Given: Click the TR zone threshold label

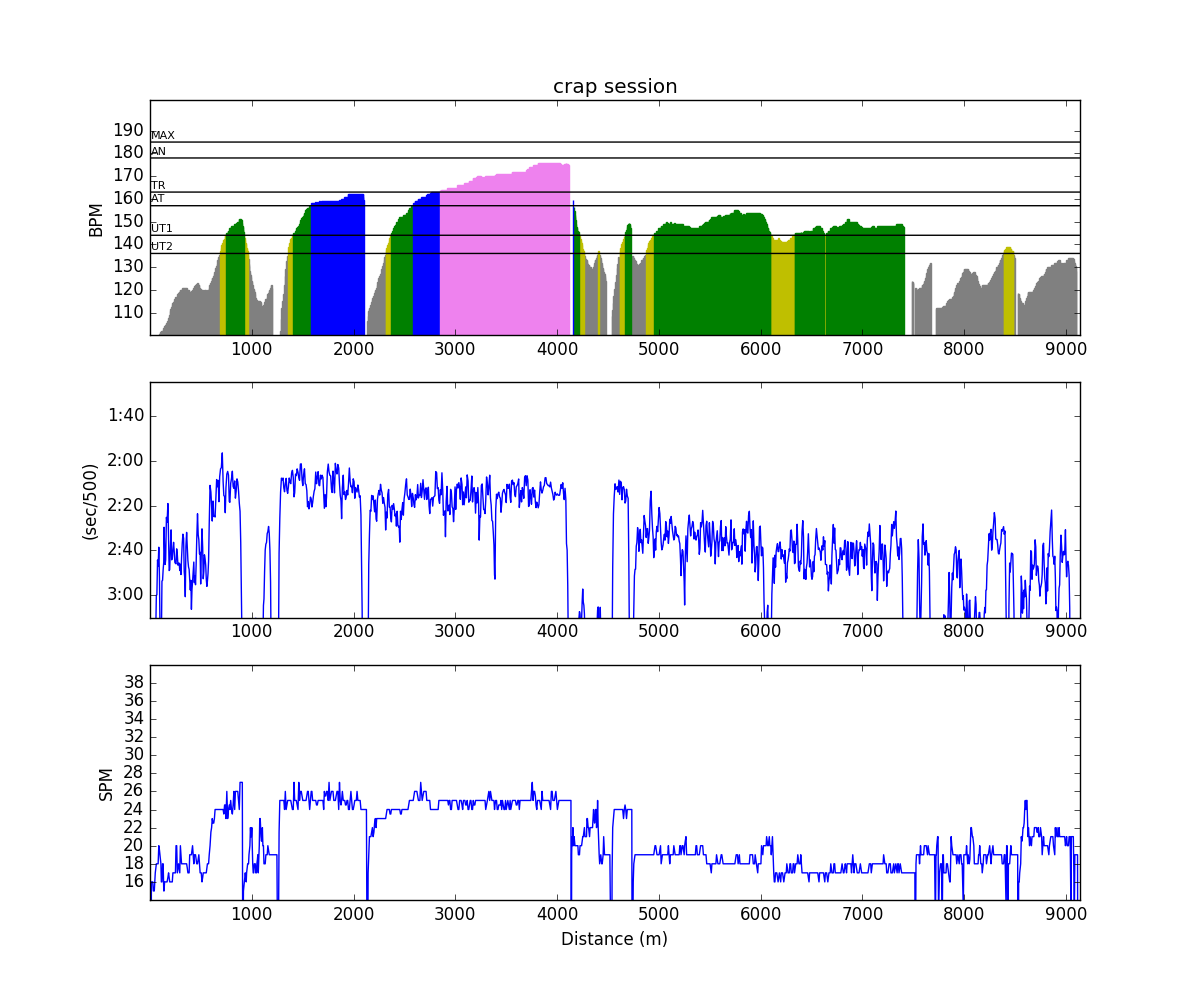Looking at the screenshot, I should (159, 185).
